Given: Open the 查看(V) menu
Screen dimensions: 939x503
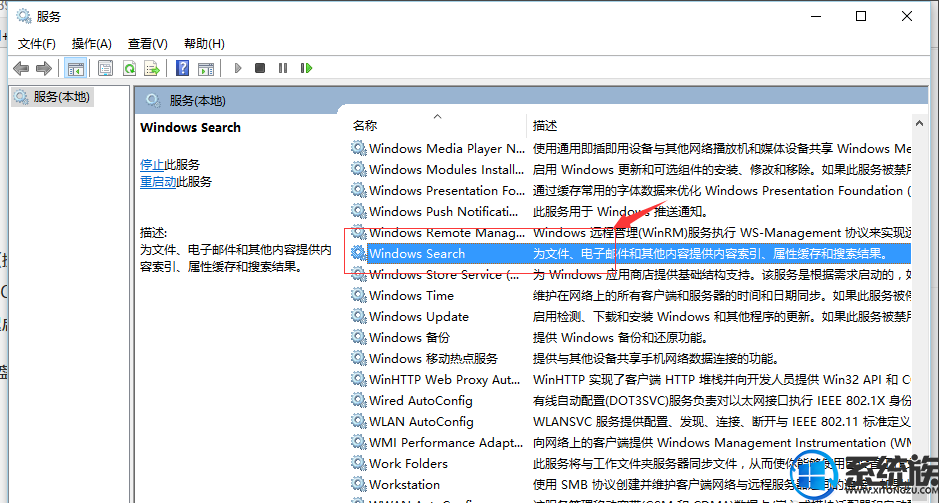Looking at the screenshot, I should (x=147, y=44).
